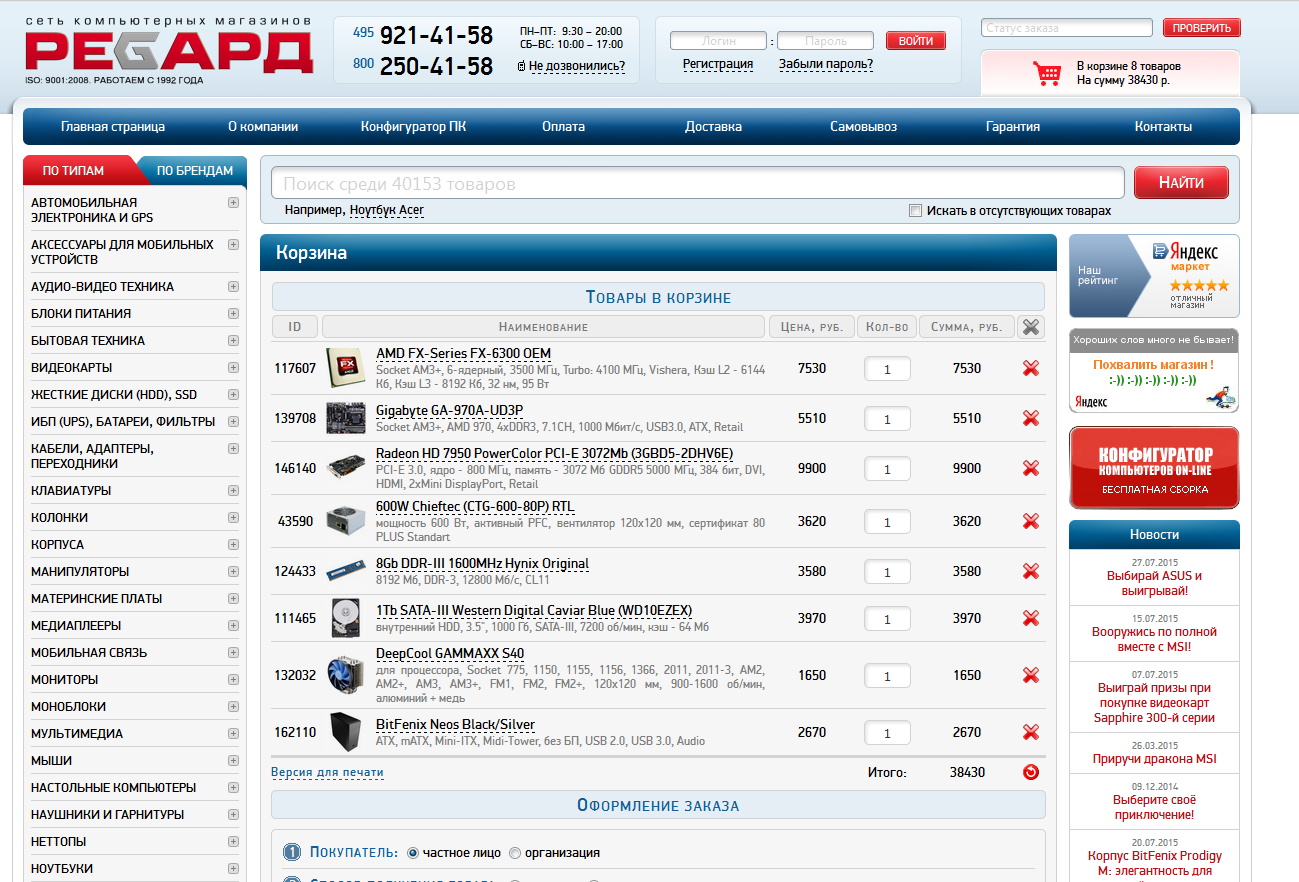Screen dimensions: 1299x882
Task: Focus the Статус заказа input field
Action: [x=1067, y=28]
